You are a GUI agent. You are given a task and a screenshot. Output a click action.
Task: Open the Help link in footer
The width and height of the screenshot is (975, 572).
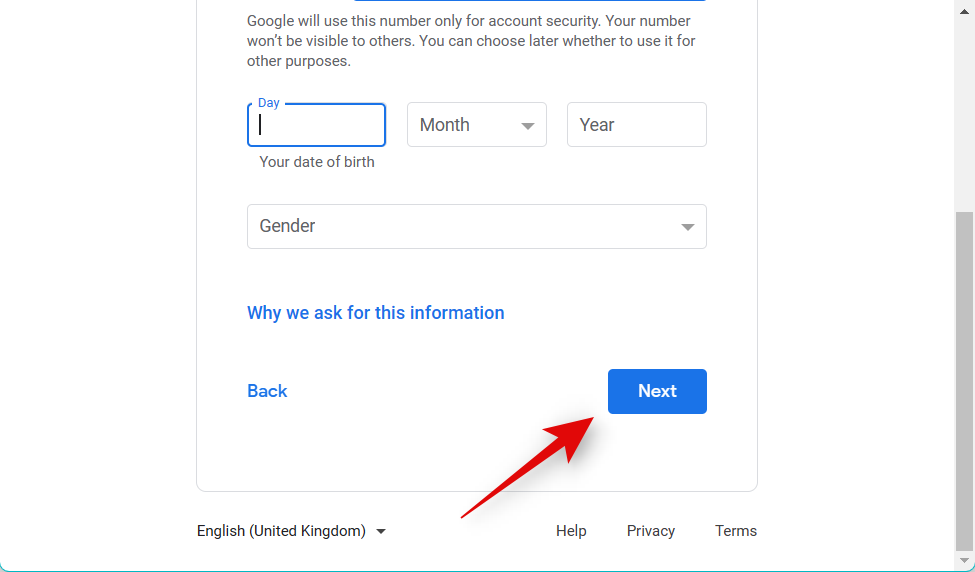(x=571, y=531)
